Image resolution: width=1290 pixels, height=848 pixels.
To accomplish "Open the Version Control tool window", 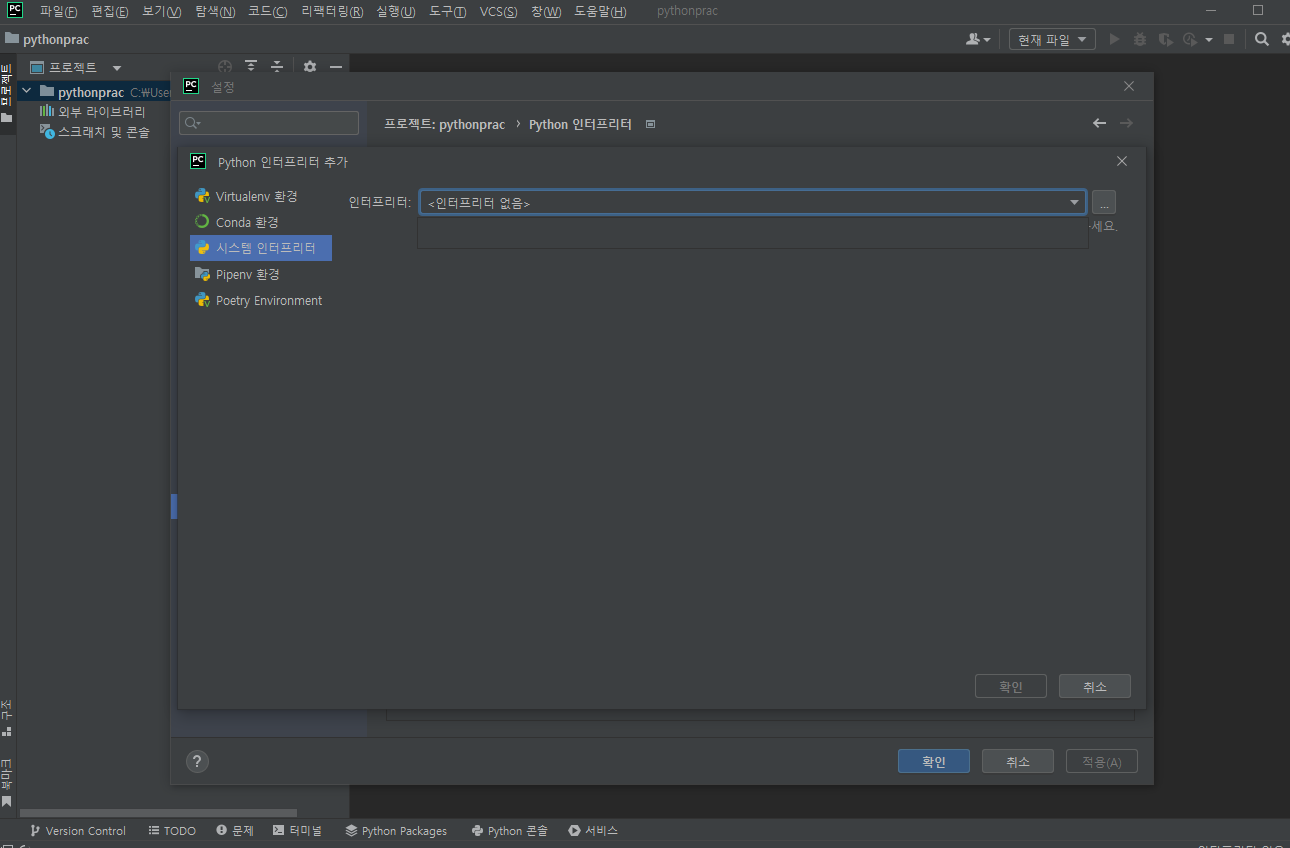I will point(78,831).
